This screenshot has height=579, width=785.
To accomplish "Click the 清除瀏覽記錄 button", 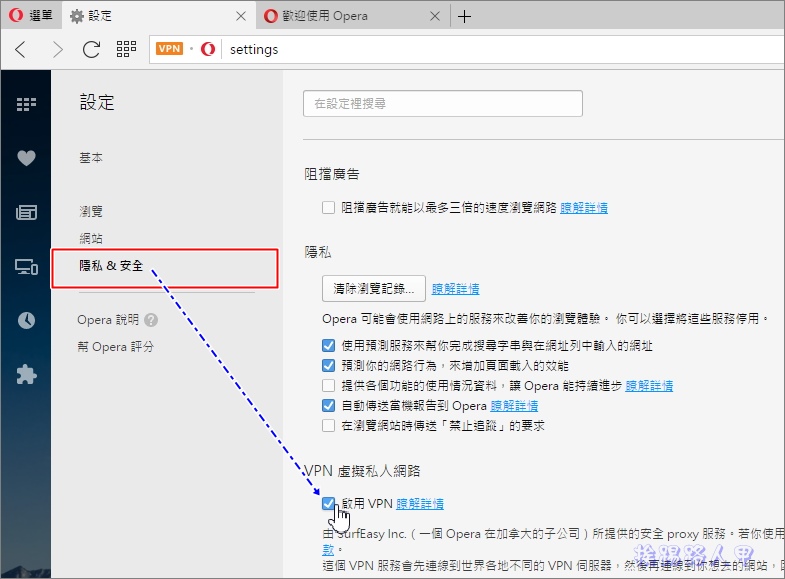I will click(x=373, y=288).
